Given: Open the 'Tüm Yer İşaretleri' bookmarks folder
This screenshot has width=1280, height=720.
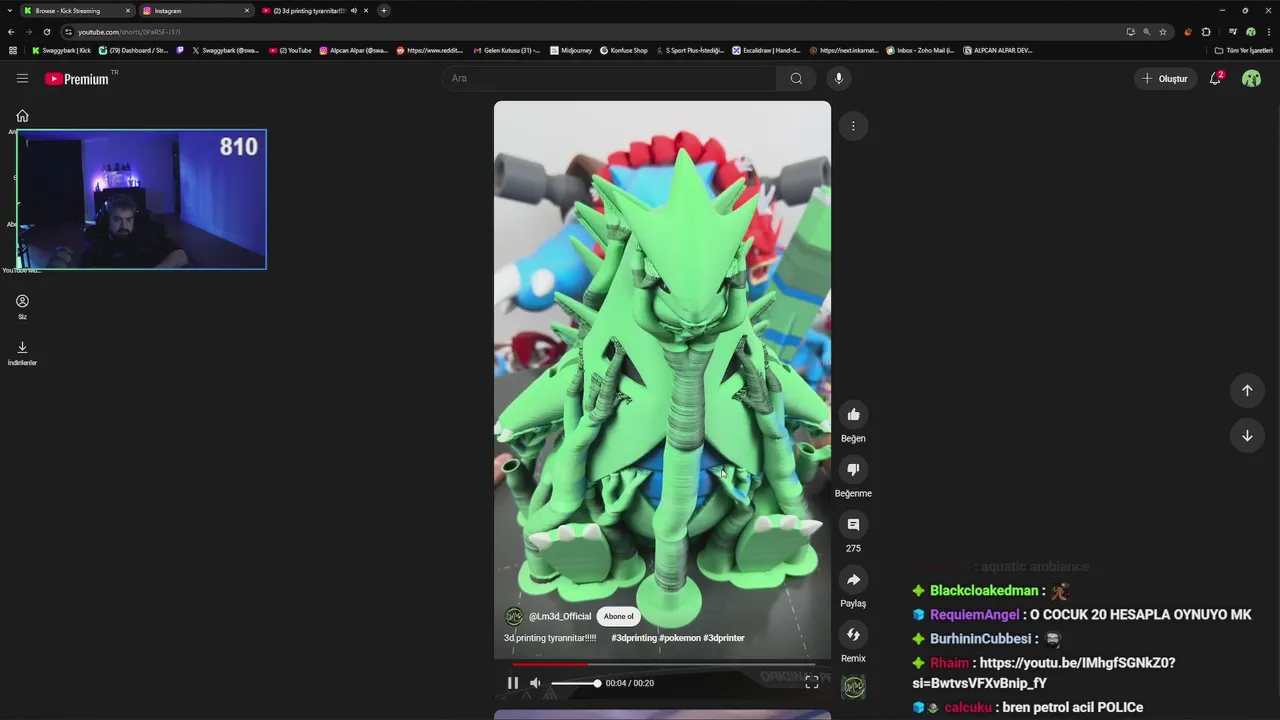Looking at the screenshot, I should [1243, 50].
